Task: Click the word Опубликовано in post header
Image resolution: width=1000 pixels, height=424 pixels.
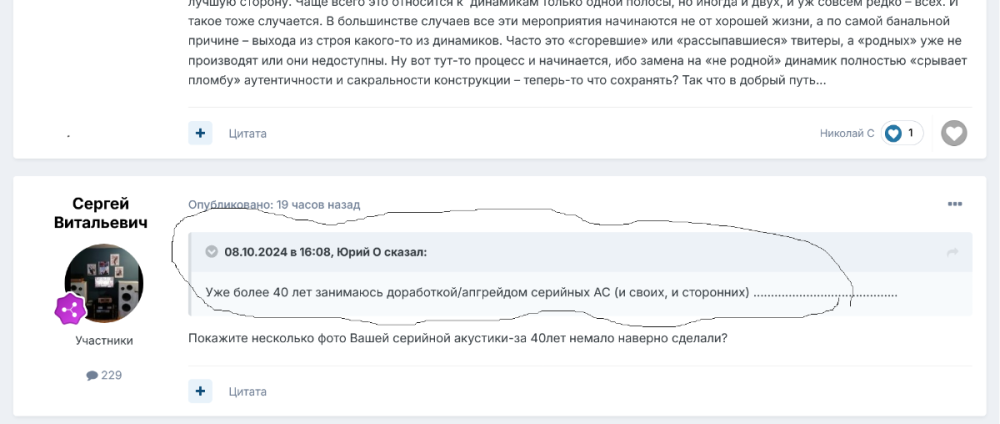Action: click(x=230, y=204)
